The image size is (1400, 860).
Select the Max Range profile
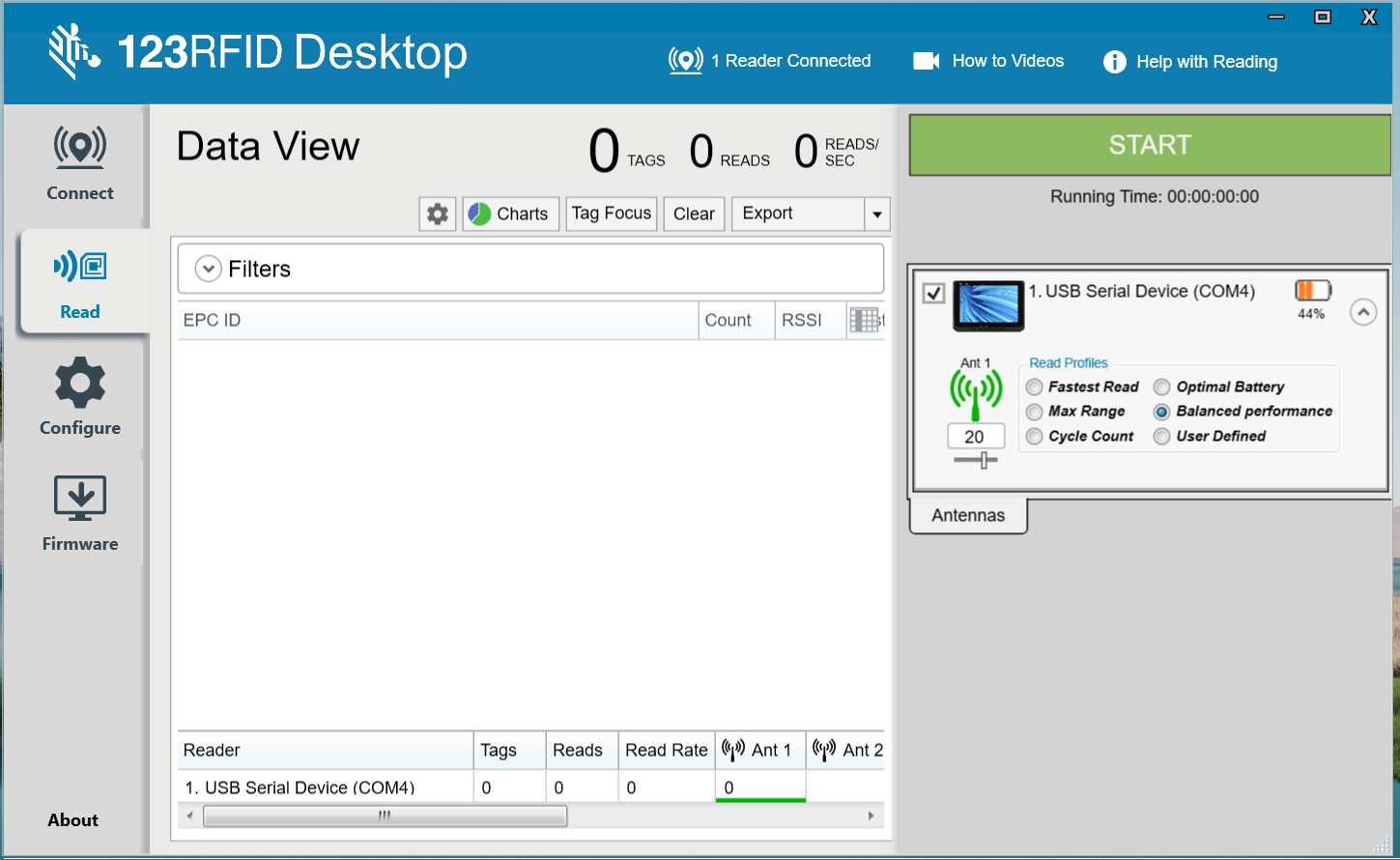point(1034,412)
